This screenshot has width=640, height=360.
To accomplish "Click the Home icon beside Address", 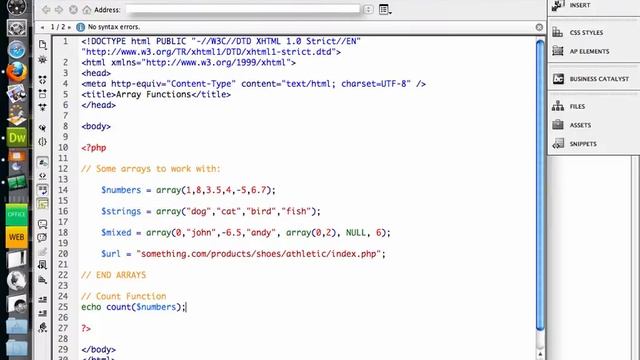I will [x=87, y=9].
